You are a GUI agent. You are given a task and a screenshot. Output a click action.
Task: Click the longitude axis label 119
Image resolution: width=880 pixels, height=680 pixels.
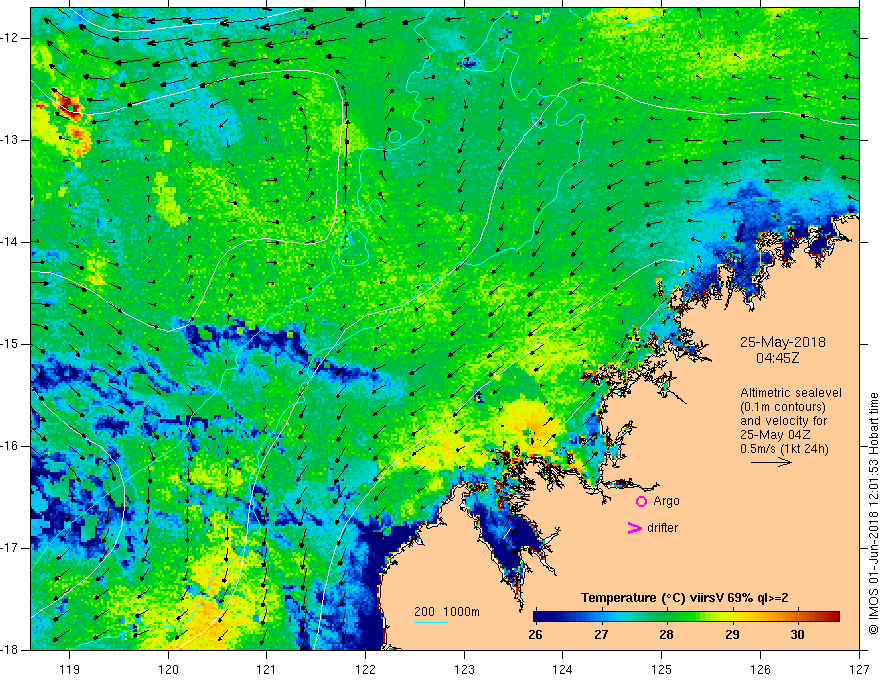pos(70,669)
